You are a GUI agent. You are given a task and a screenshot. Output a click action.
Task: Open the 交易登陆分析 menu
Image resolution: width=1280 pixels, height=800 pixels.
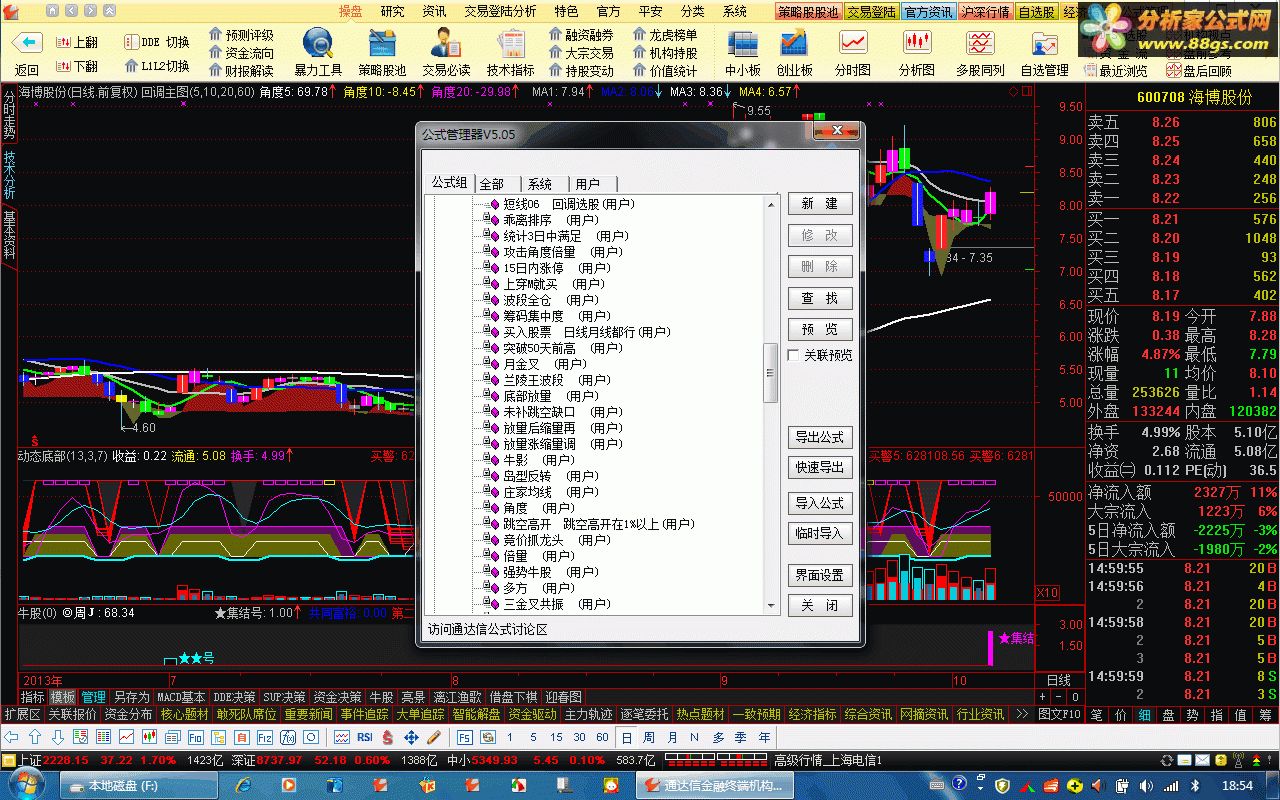(499, 11)
